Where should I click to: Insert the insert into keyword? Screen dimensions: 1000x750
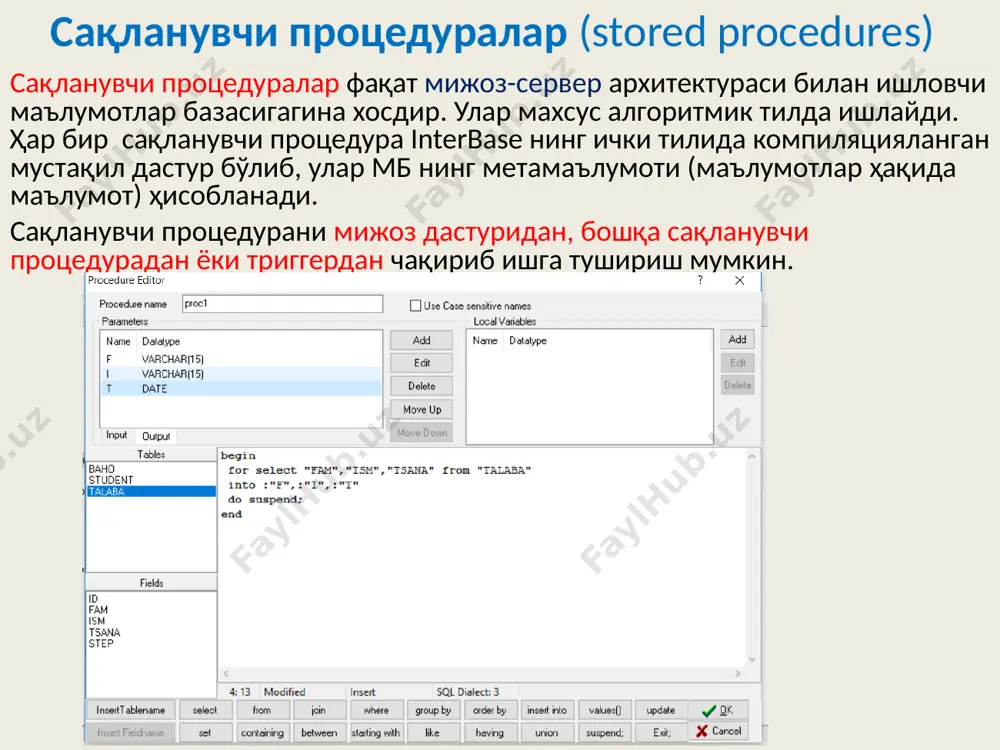[547, 710]
